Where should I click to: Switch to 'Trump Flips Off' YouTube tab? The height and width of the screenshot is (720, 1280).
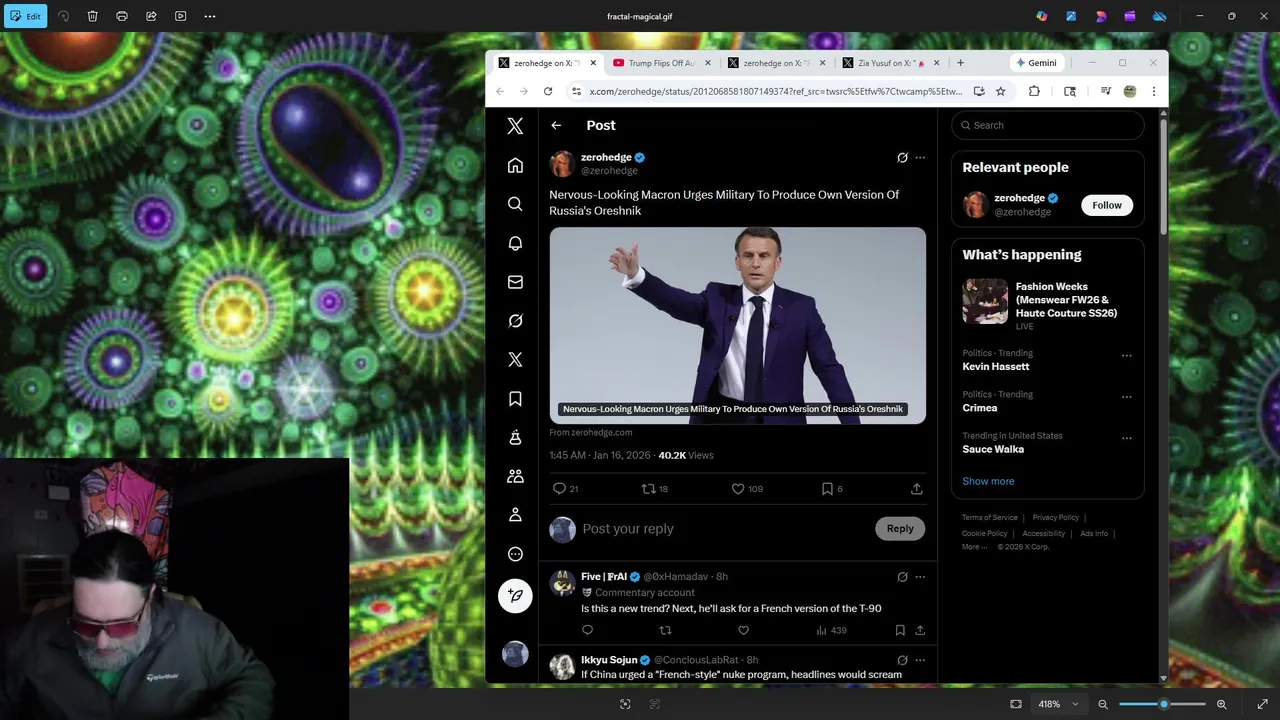coord(662,63)
